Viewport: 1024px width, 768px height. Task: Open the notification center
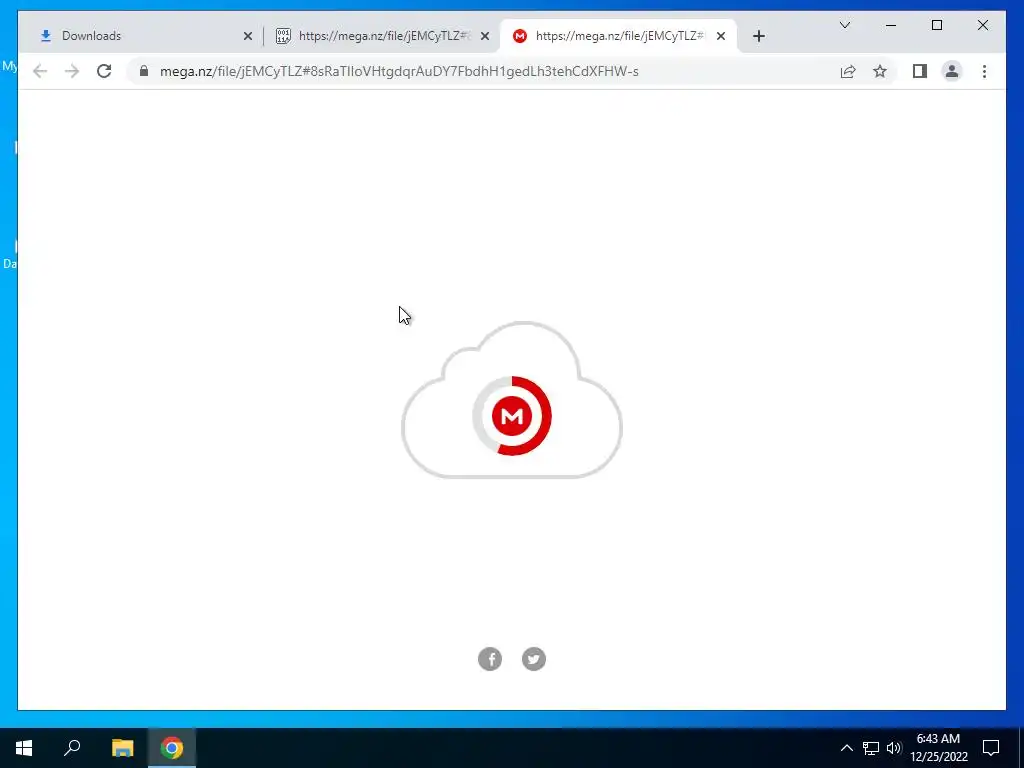(x=991, y=748)
